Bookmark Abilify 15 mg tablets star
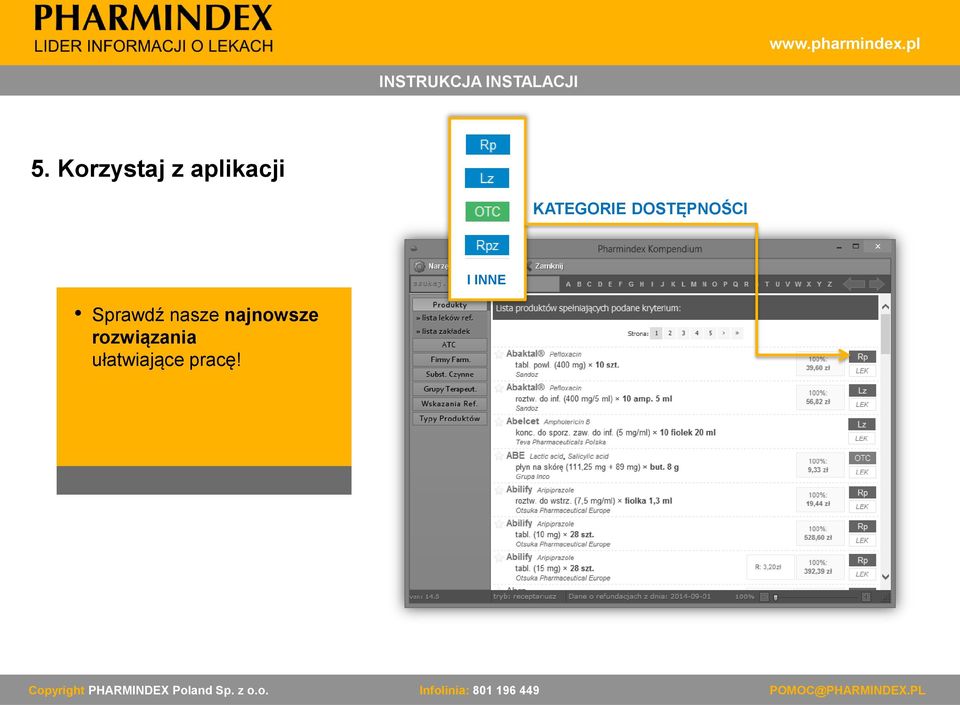The width and height of the screenshot is (960, 705). click(499, 558)
